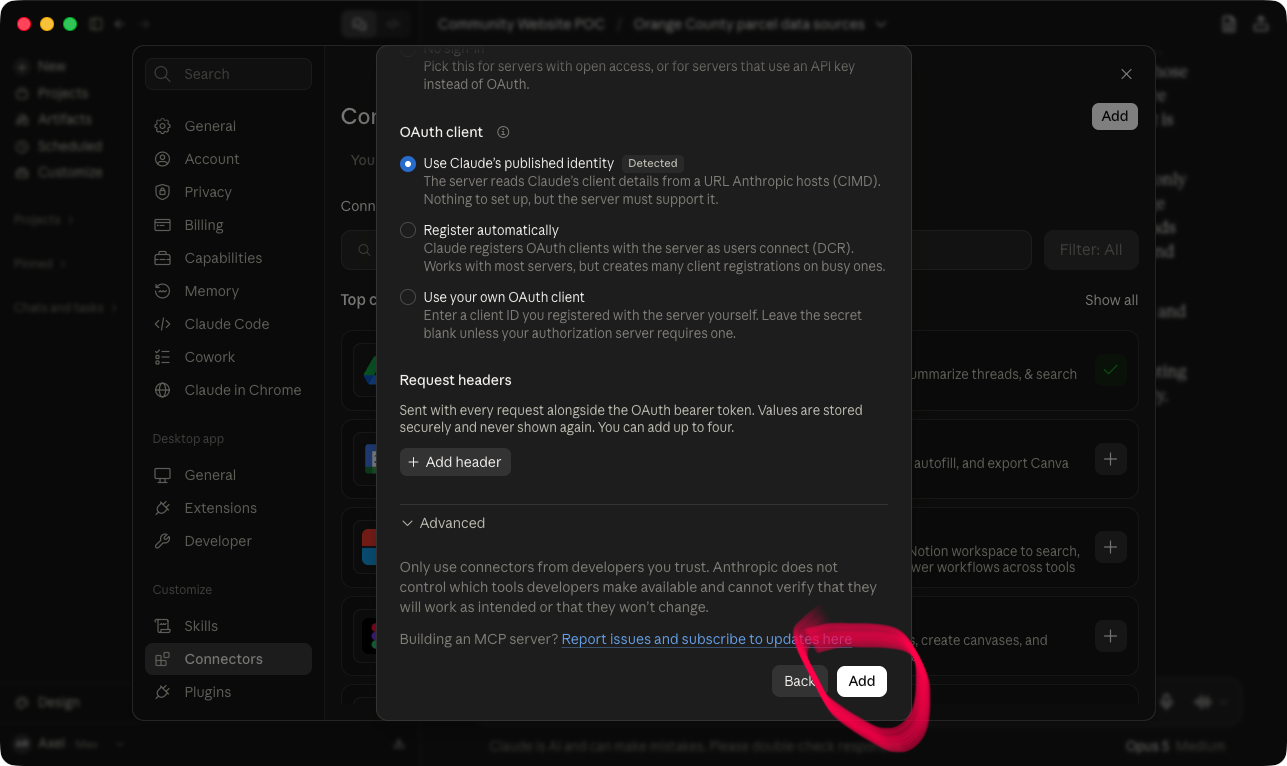Click the info icon beside OAuth client
1287x766 pixels.
503,132
